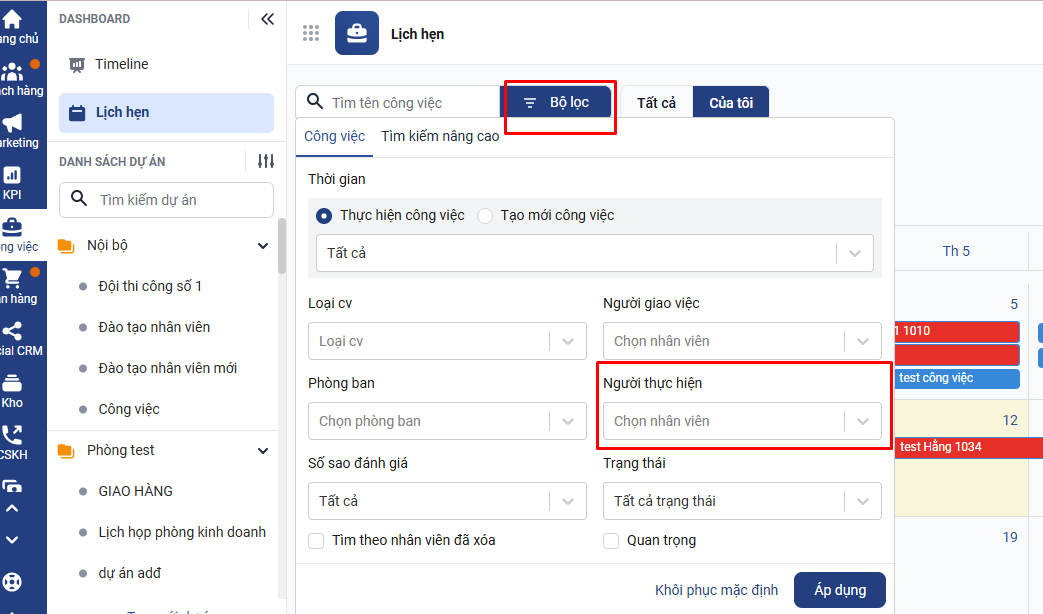Viewport: 1043px width, 614px height.
Task: Open the Marketing megaphone icon
Action: point(12,124)
